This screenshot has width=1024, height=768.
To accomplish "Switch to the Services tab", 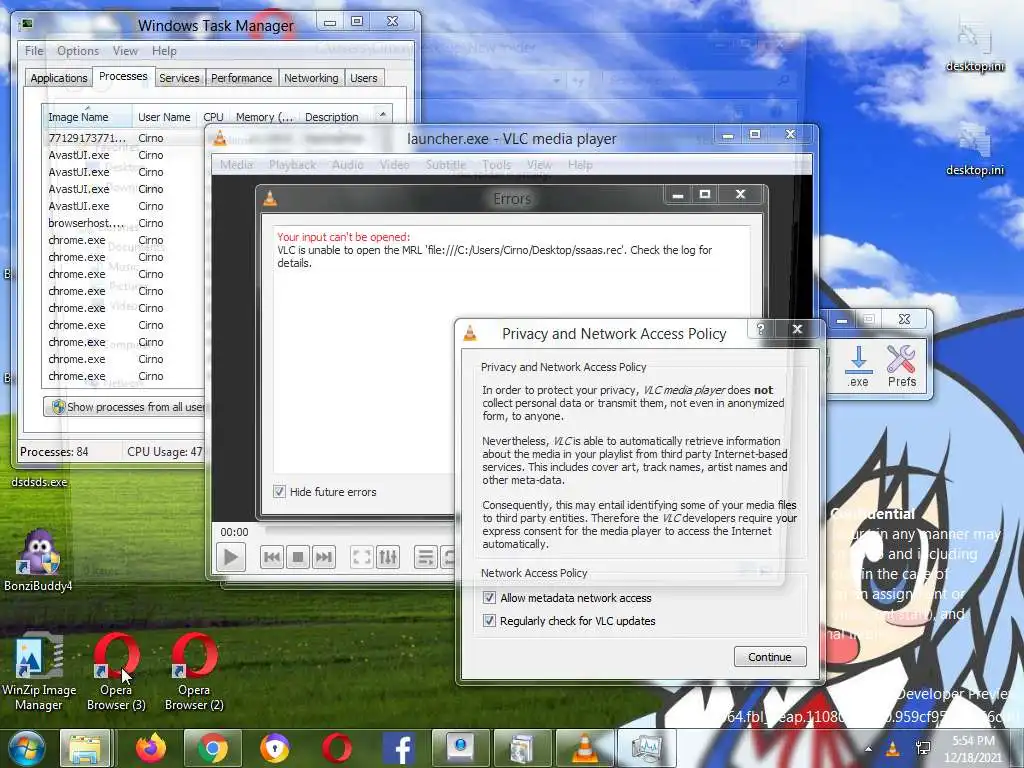I will 179,78.
